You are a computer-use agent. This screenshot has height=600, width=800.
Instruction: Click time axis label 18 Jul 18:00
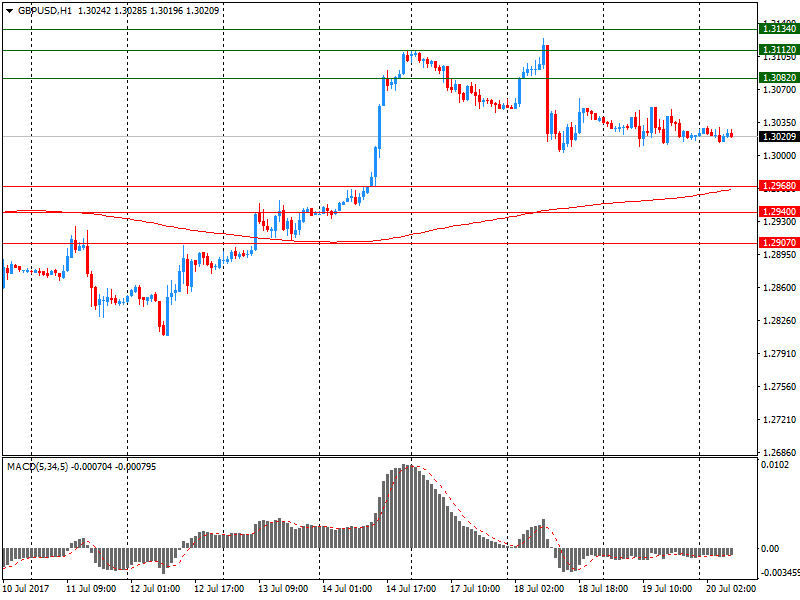point(603,589)
